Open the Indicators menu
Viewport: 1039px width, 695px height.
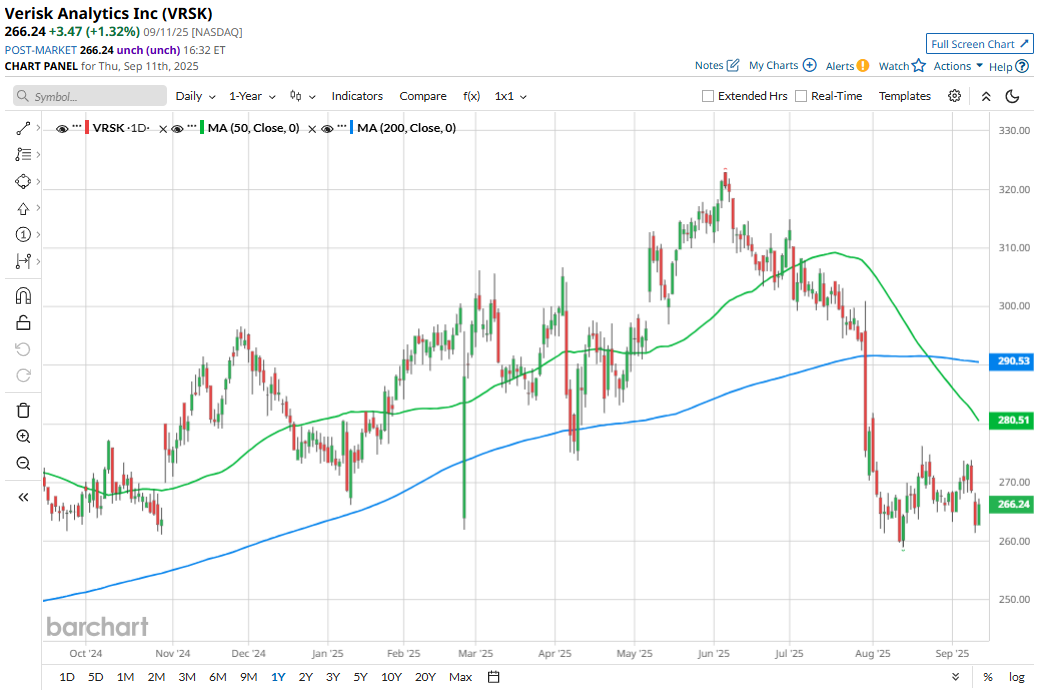(x=357, y=96)
